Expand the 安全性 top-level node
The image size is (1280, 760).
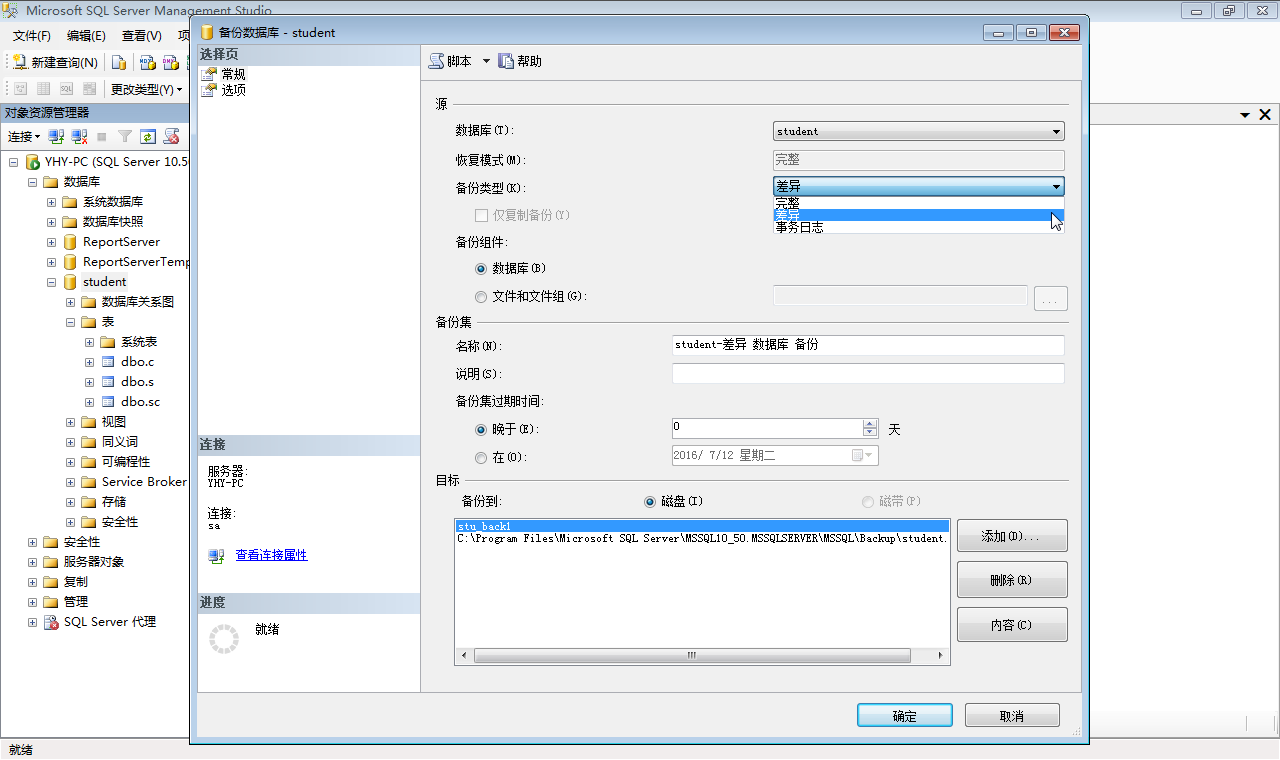pyautogui.click(x=33, y=542)
